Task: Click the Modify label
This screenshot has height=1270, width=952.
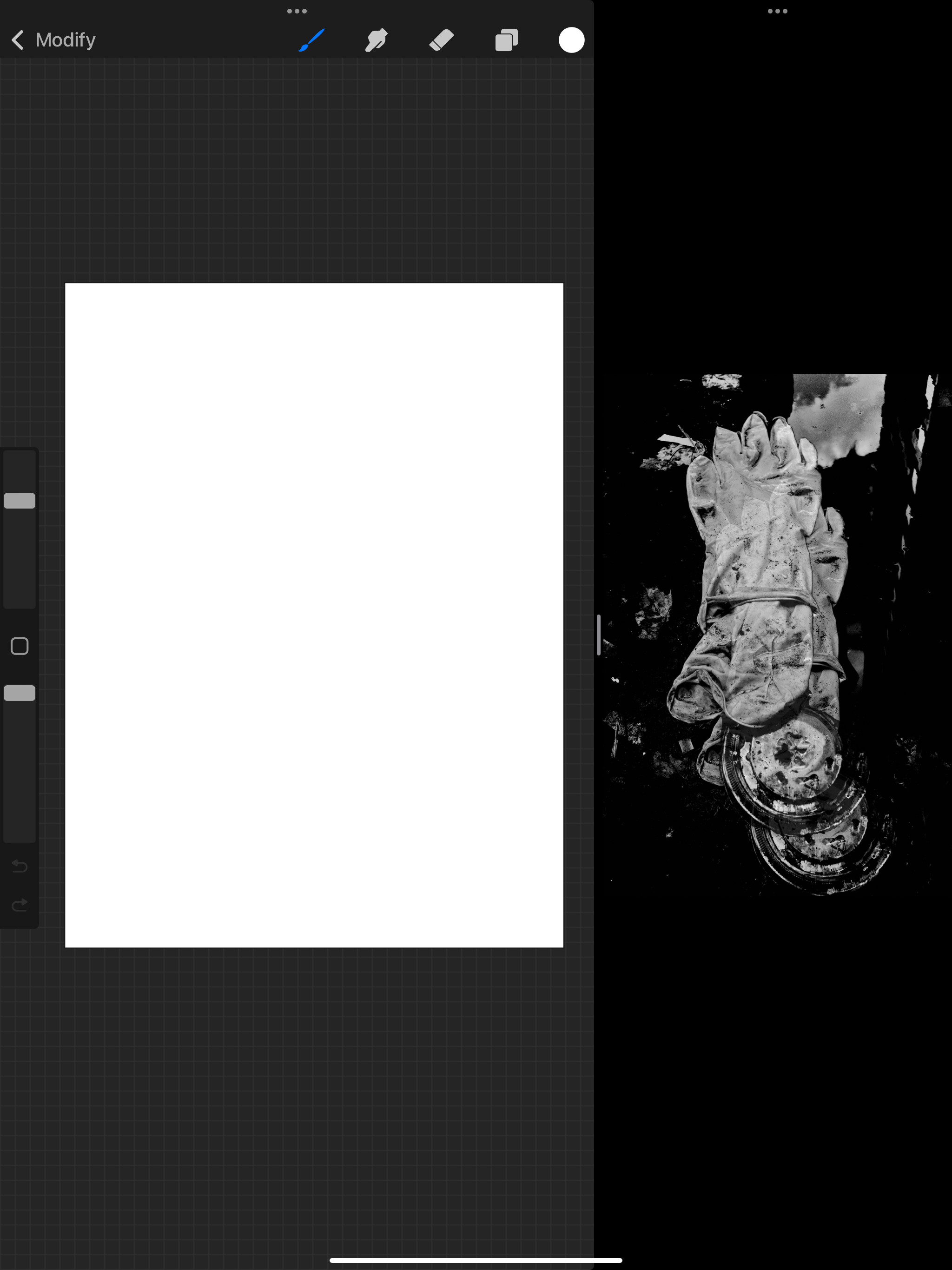Action: click(66, 40)
